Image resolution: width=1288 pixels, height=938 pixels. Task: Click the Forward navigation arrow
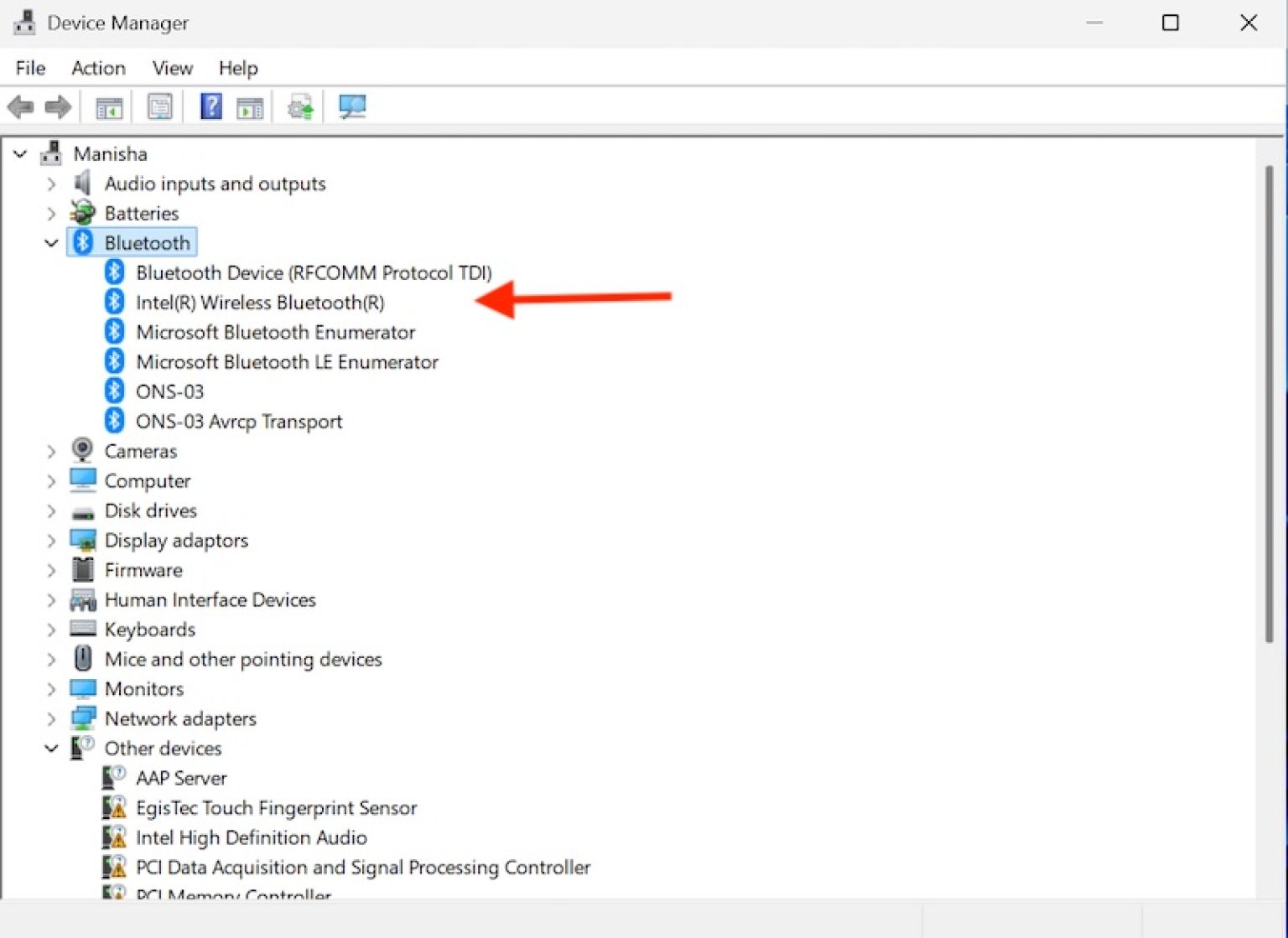tap(57, 106)
